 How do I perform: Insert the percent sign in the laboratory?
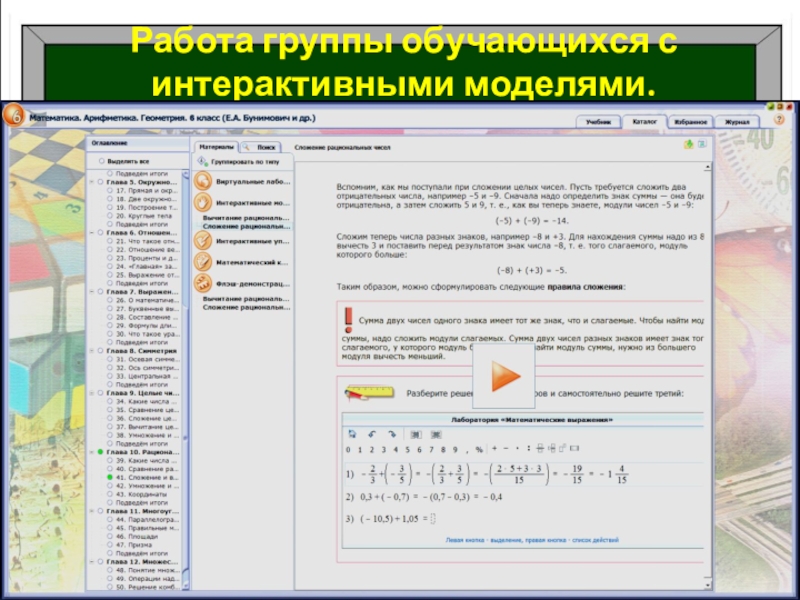[x=479, y=449]
